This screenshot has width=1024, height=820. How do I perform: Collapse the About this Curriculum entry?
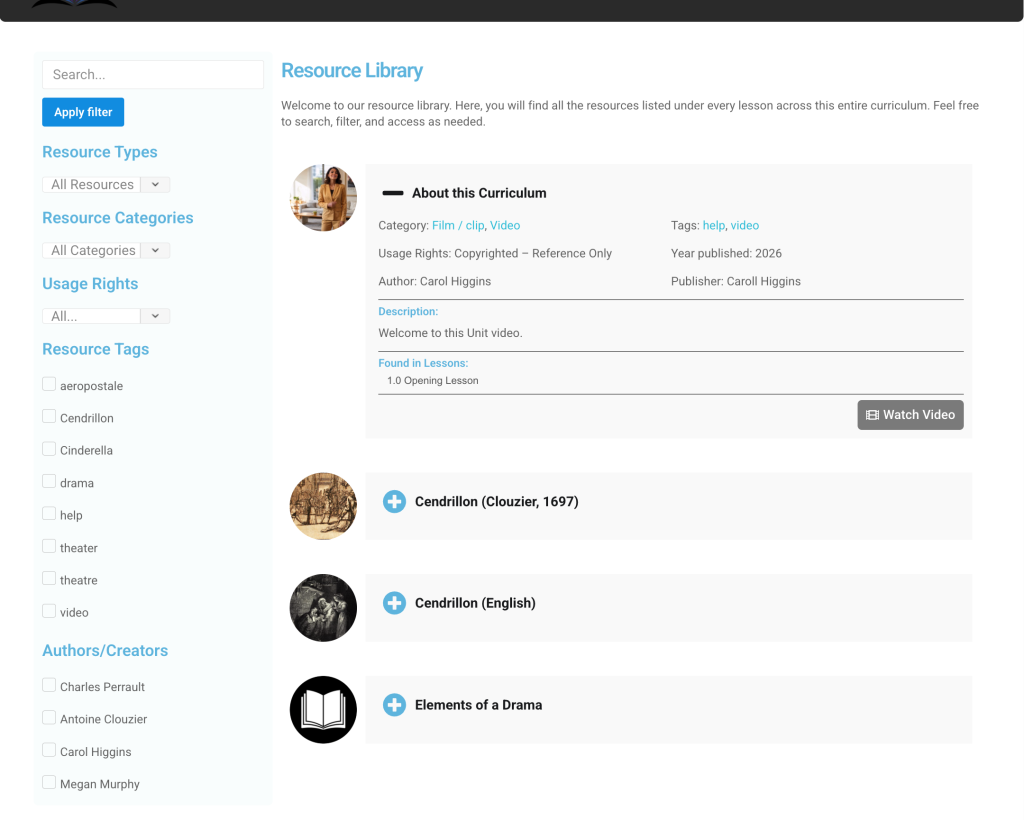(393, 193)
